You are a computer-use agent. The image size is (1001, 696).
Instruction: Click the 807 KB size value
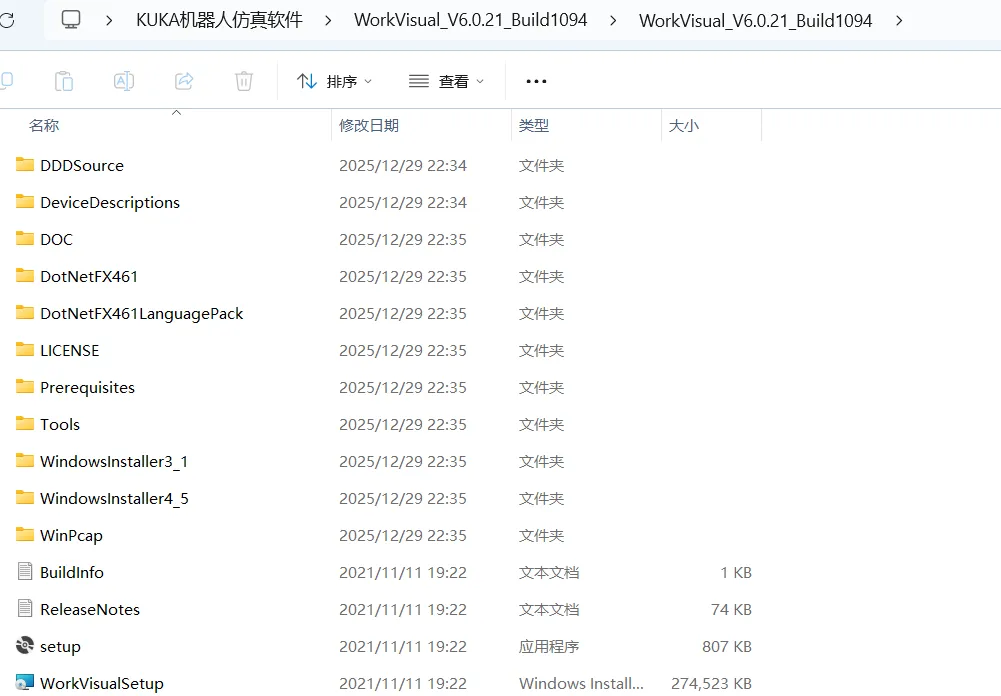coord(727,647)
